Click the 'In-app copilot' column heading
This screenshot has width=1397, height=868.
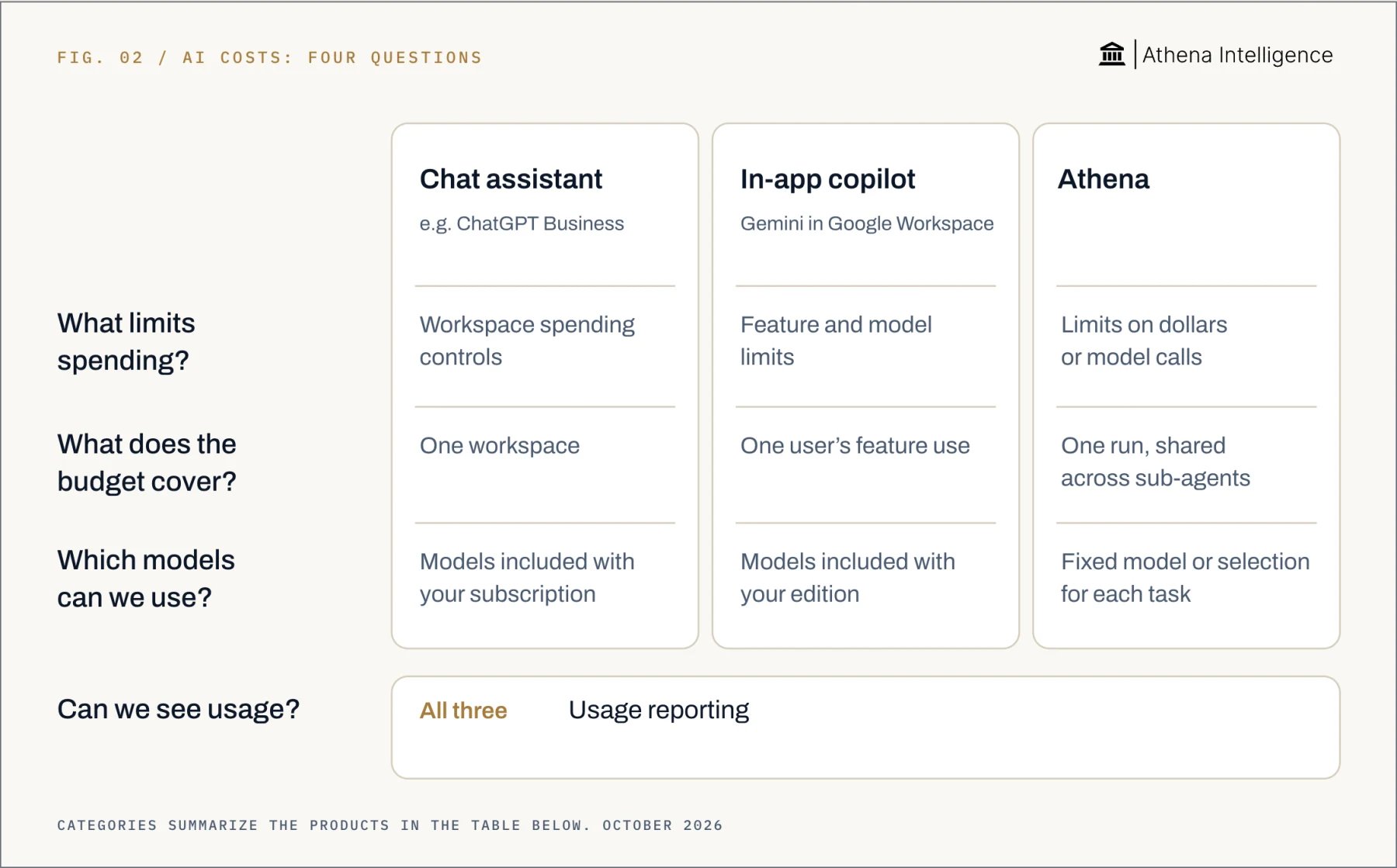click(x=827, y=179)
